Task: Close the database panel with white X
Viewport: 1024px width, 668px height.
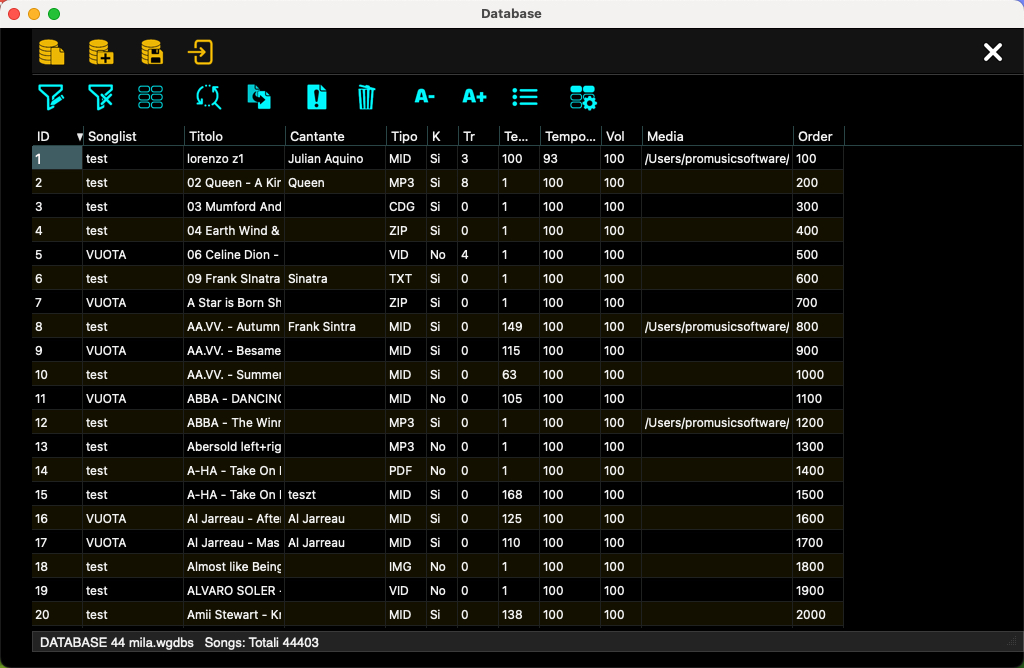Action: (992, 52)
